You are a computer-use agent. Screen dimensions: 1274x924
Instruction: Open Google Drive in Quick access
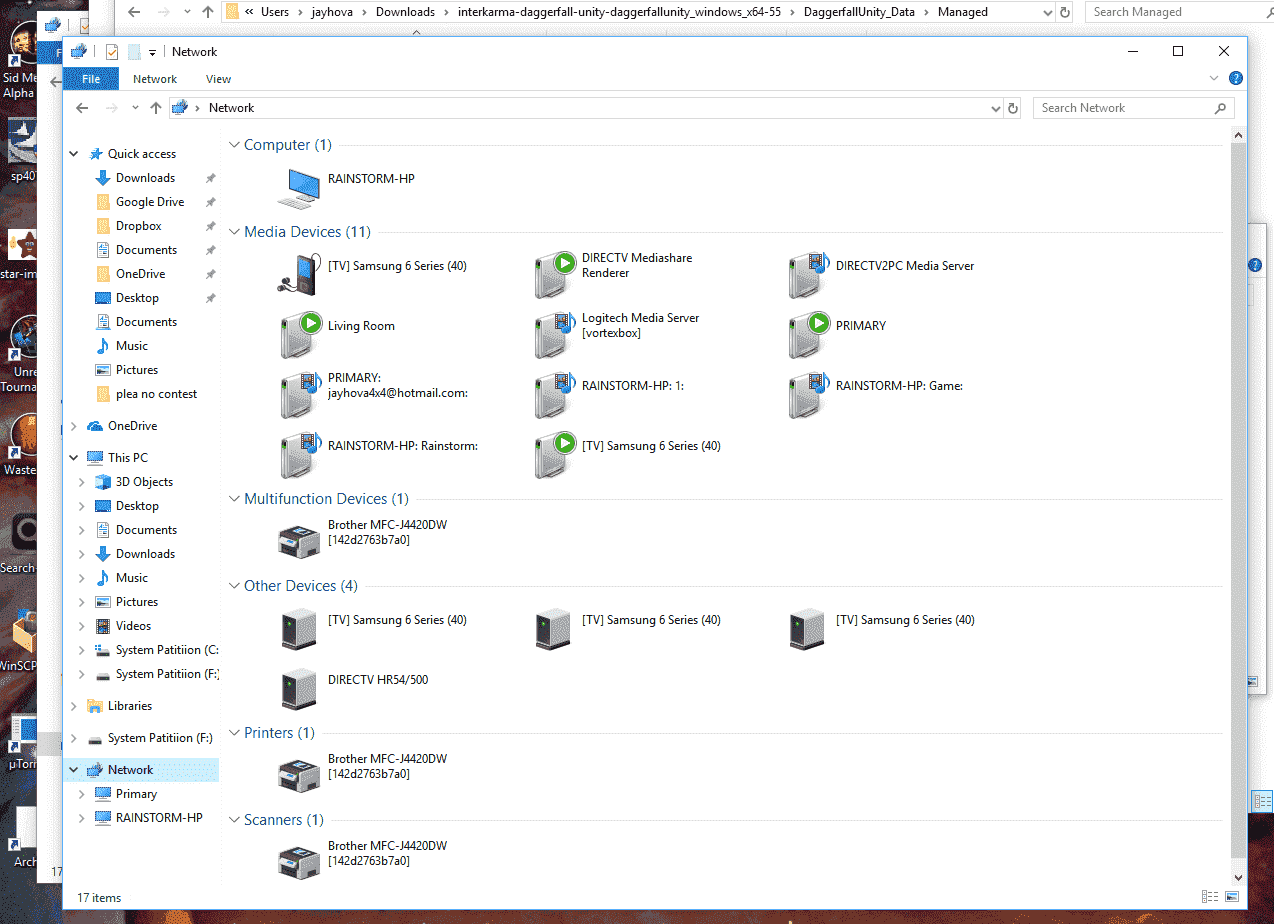[x=150, y=202]
